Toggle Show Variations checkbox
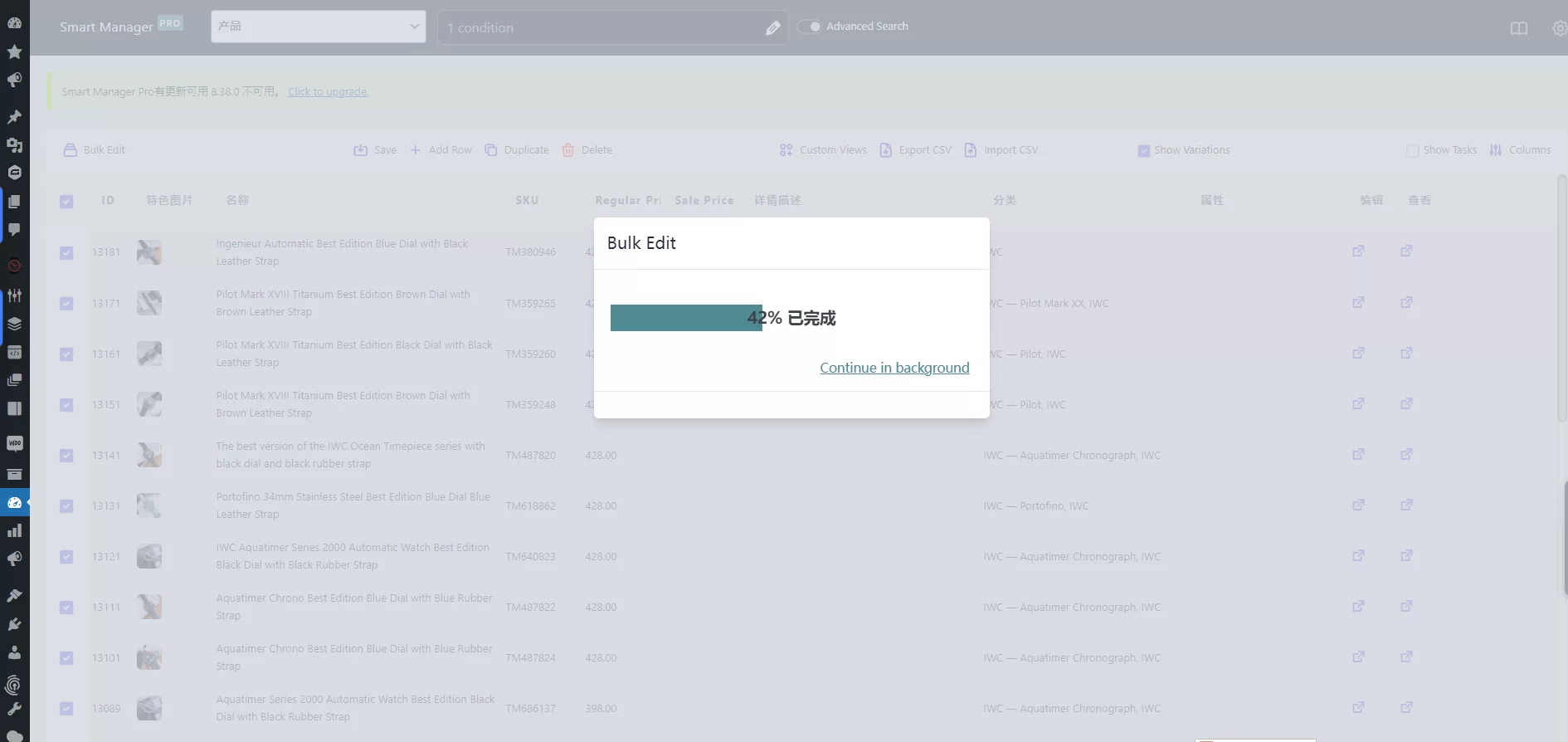Screen dimensions: 1568x742 (1144, 151)
